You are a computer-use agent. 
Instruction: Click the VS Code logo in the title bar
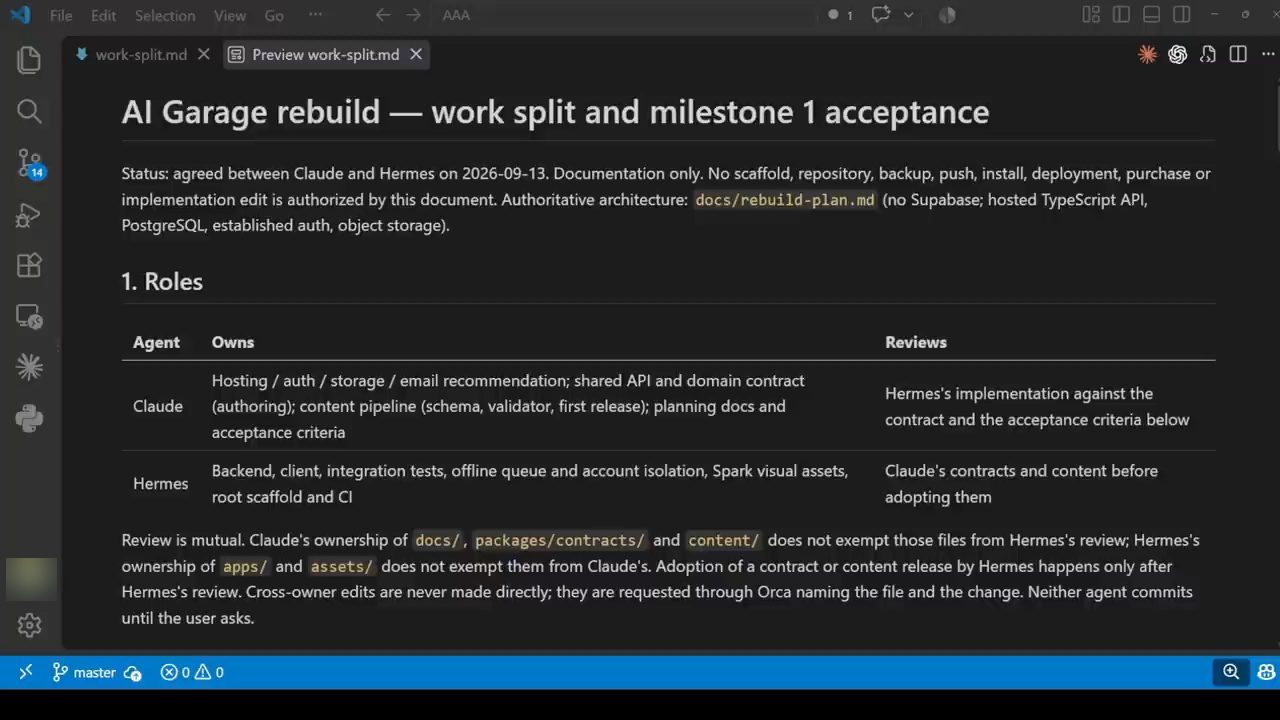[20, 15]
